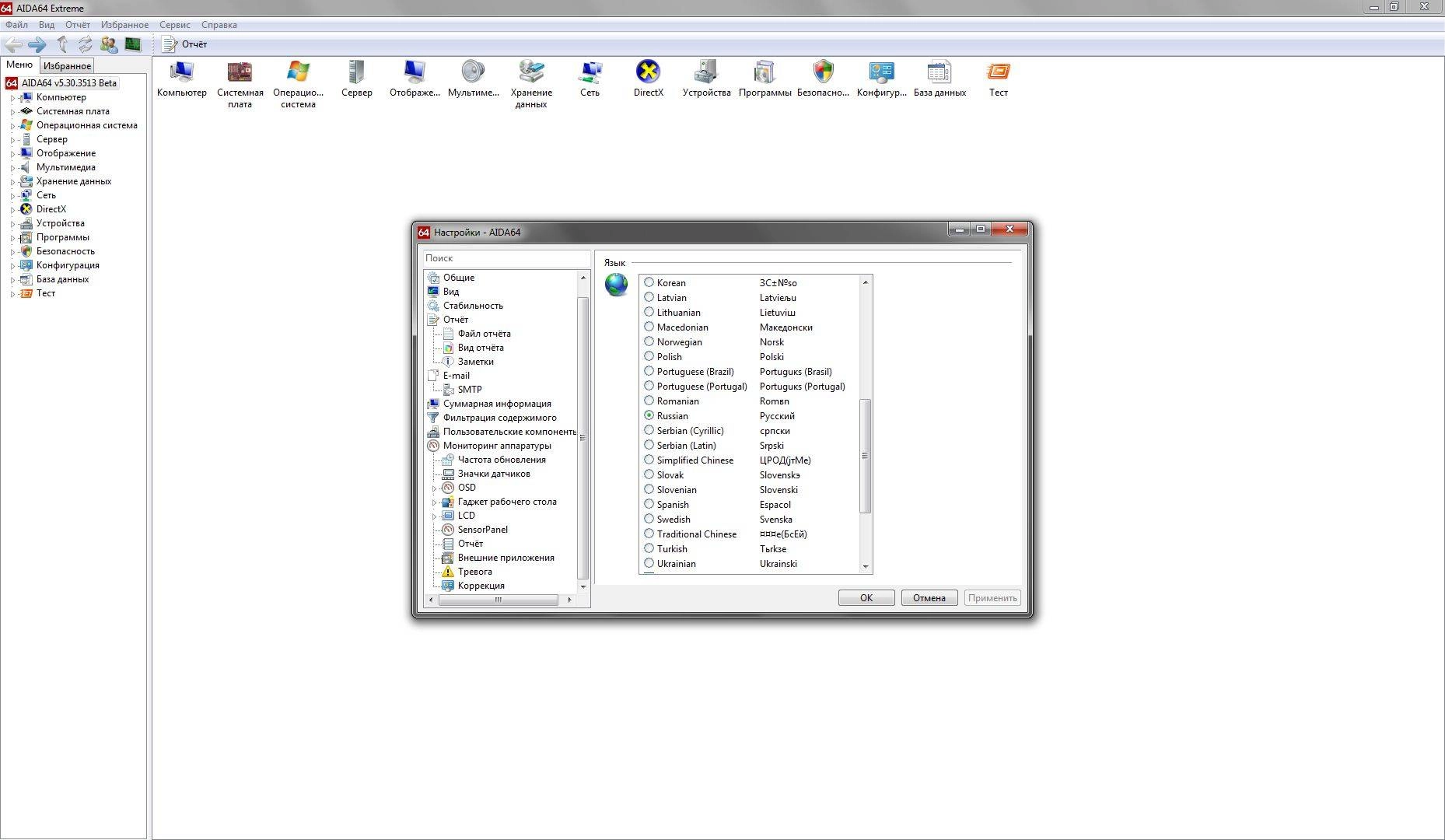
Task: Open the Сервер icon in main panel
Action: pos(356,79)
